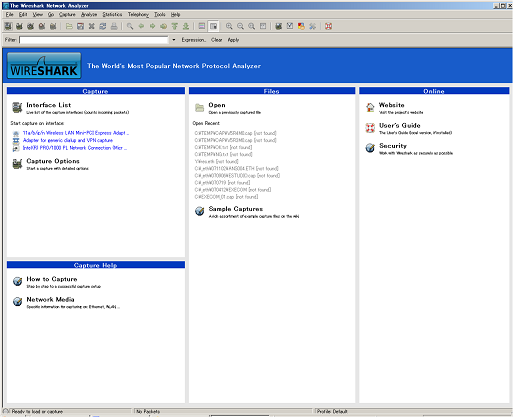
Task: Open the Go menu
Action: pos(51,14)
